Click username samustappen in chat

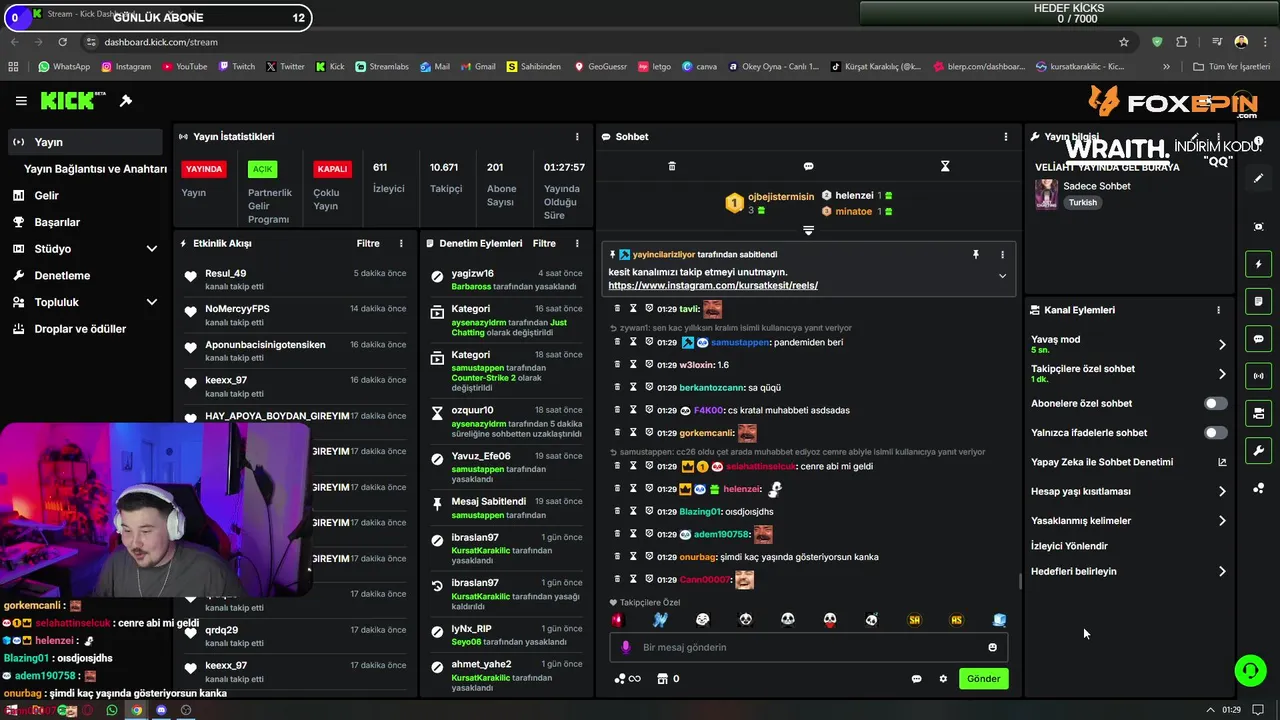(x=740, y=342)
